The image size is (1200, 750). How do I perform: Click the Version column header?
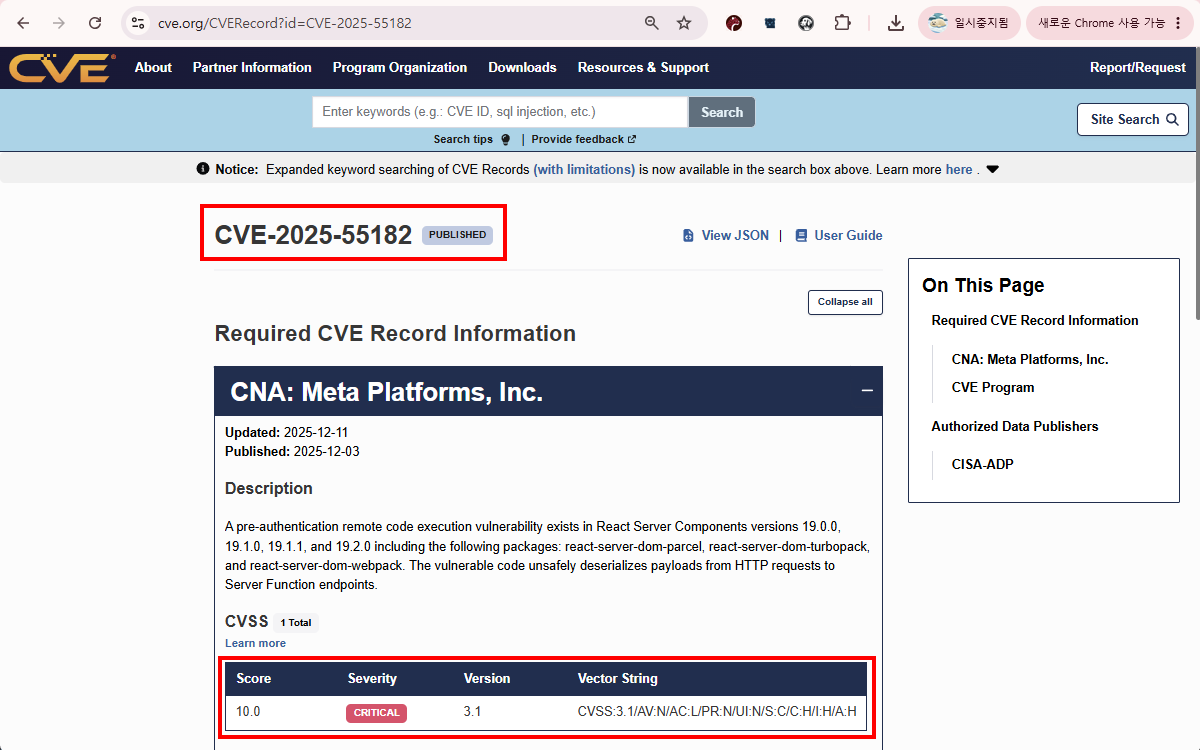pyautogui.click(x=487, y=678)
